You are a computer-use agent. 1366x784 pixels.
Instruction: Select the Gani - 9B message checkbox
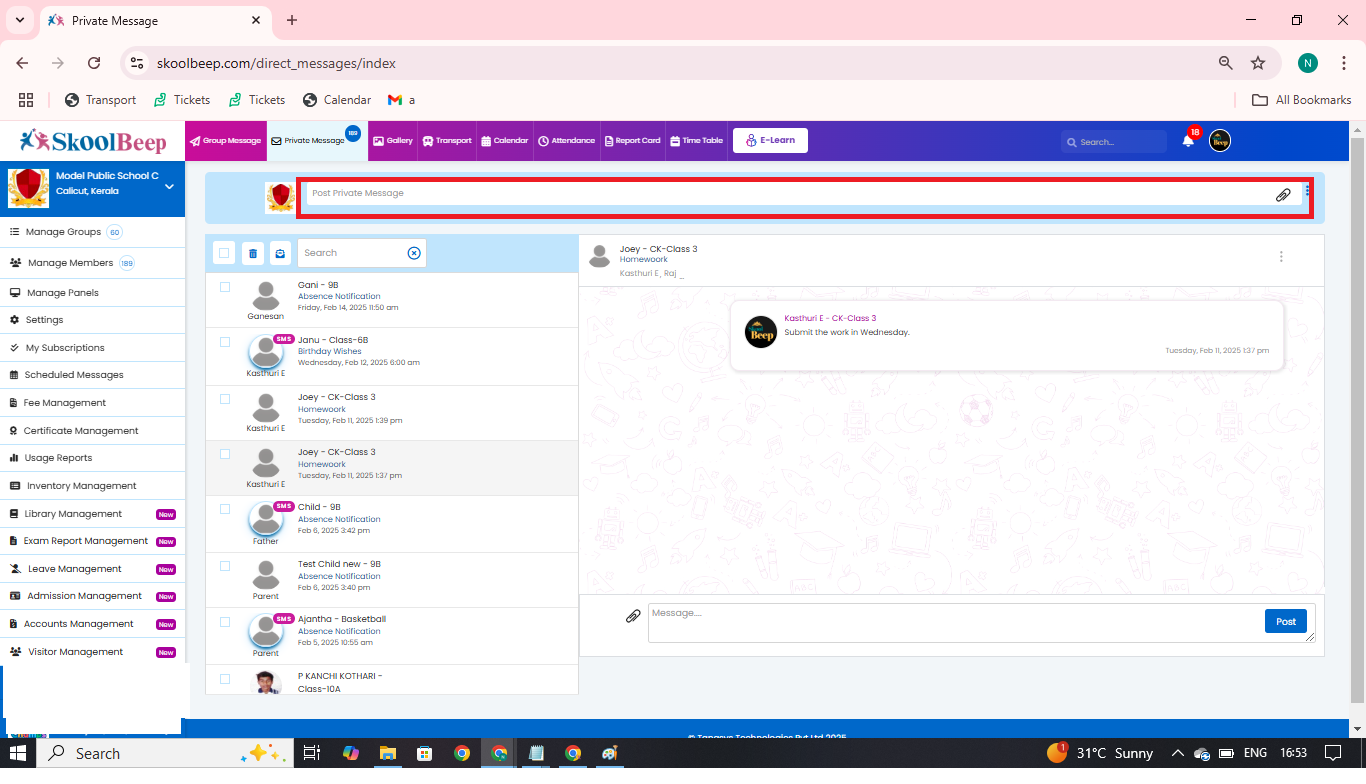tap(225, 287)
